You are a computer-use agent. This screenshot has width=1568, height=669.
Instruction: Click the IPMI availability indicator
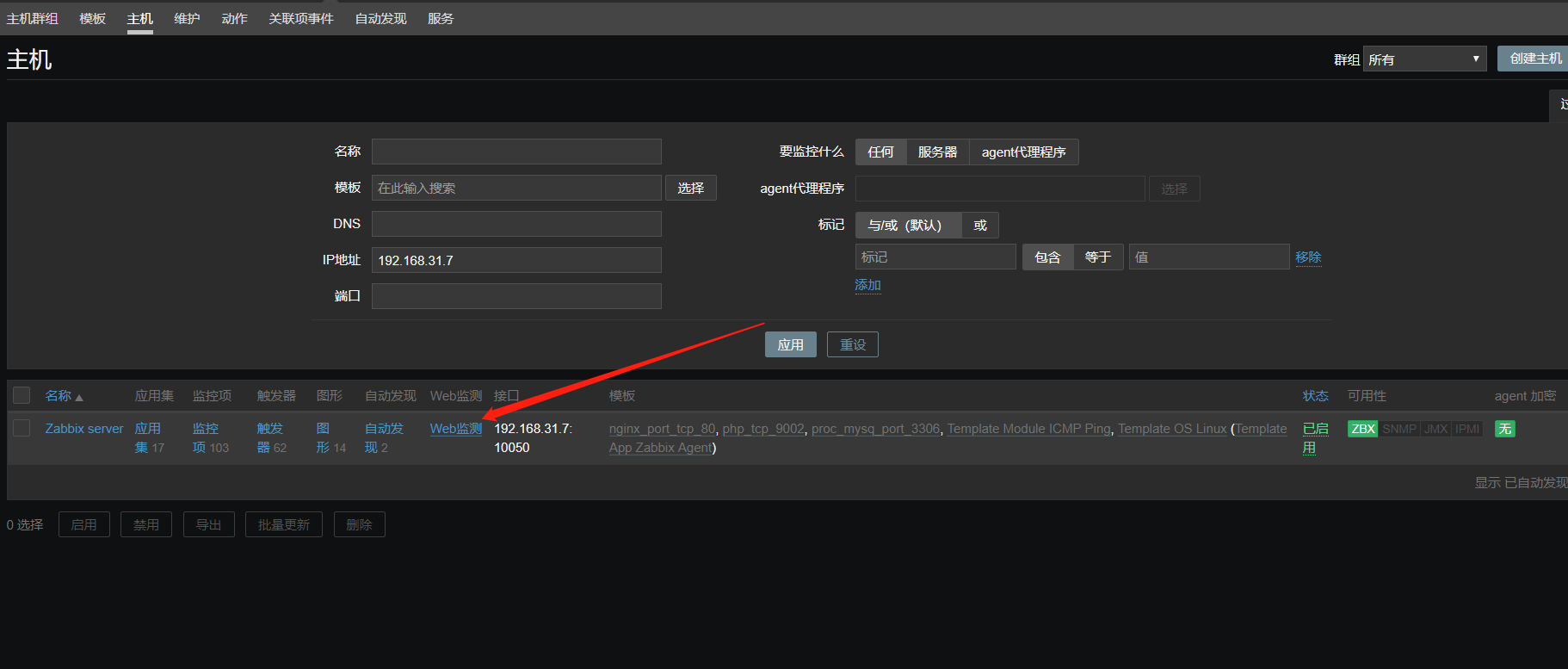tap(1467, 429)
